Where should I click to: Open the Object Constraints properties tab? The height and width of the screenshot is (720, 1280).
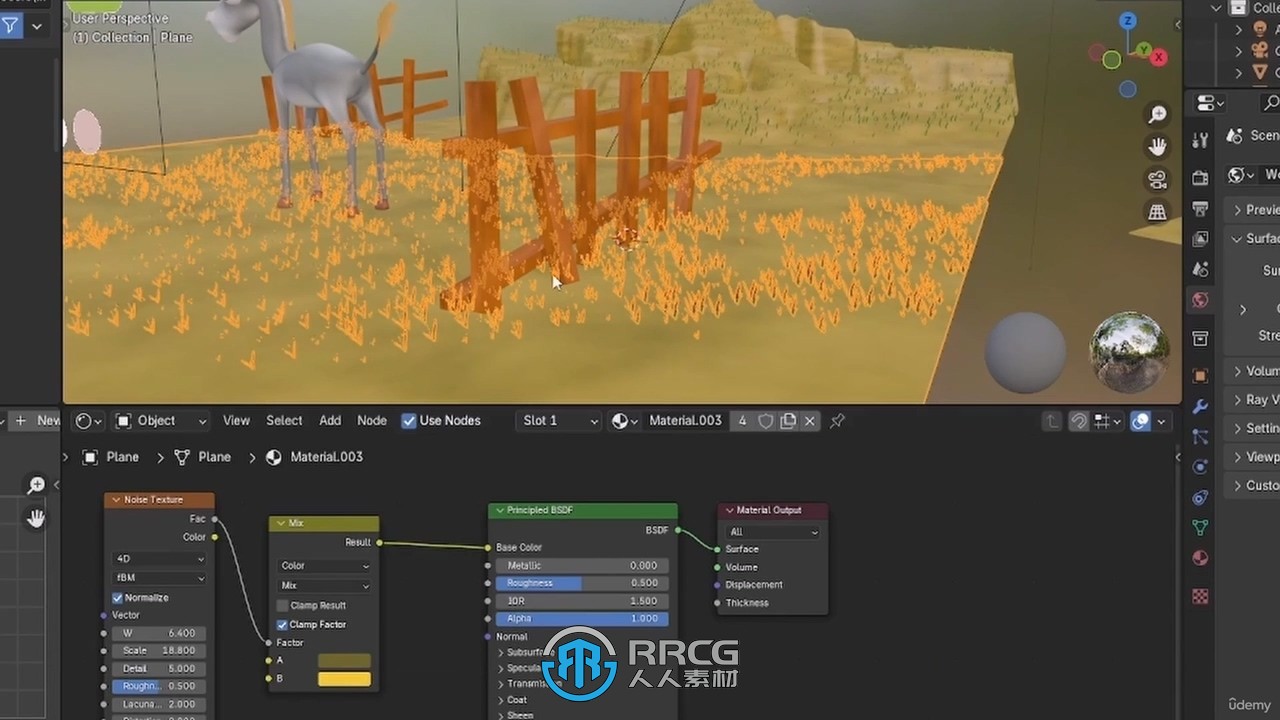pyautogui.click(x=1201, y=497)
